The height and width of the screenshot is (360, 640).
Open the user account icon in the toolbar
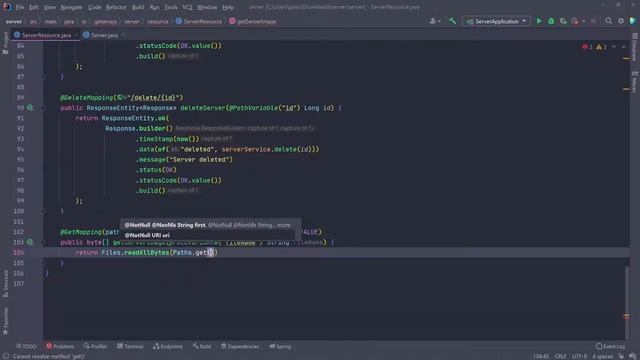[x=432, y=21]
